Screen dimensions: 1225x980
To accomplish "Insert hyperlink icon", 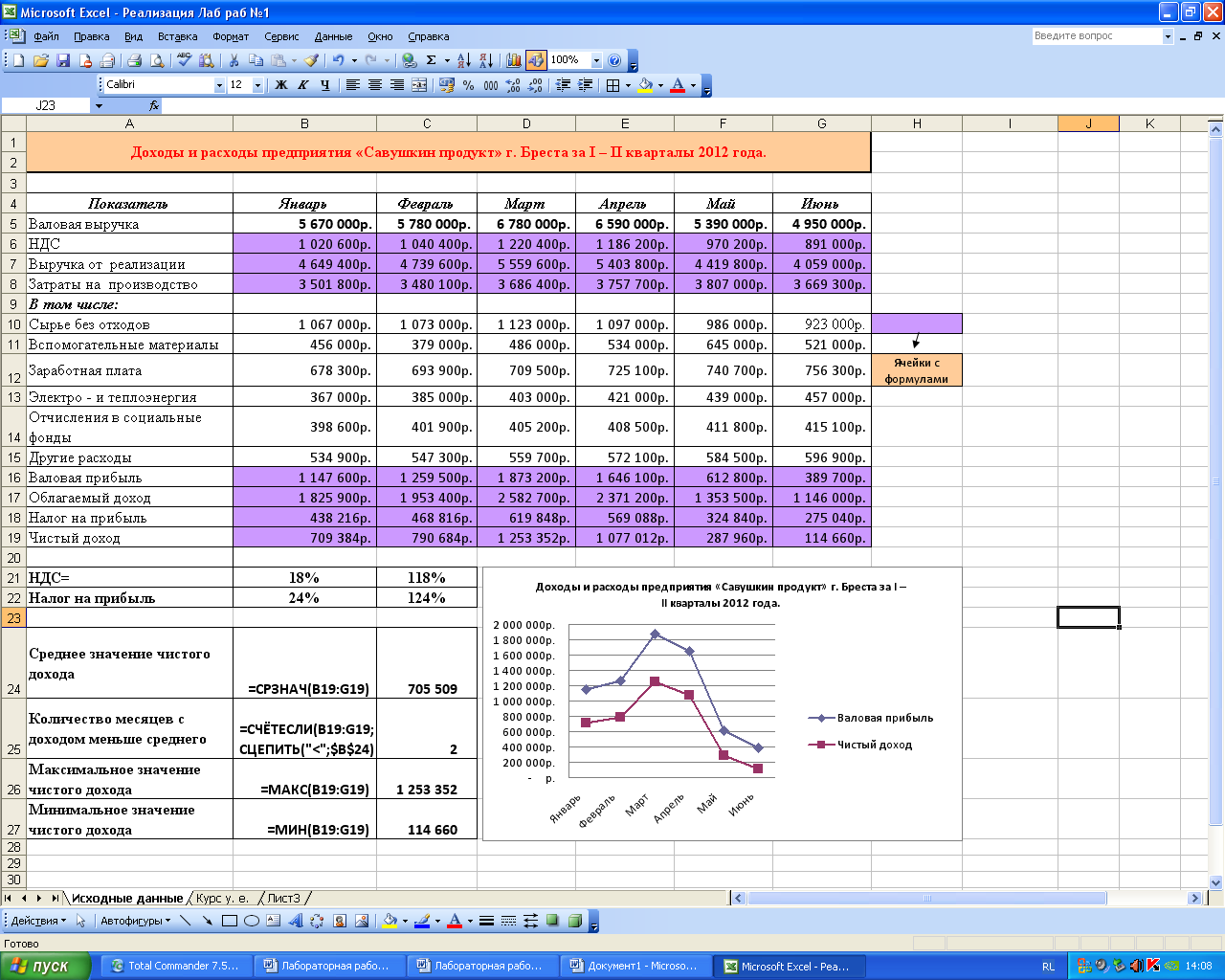I will click(x=410, y=60).
